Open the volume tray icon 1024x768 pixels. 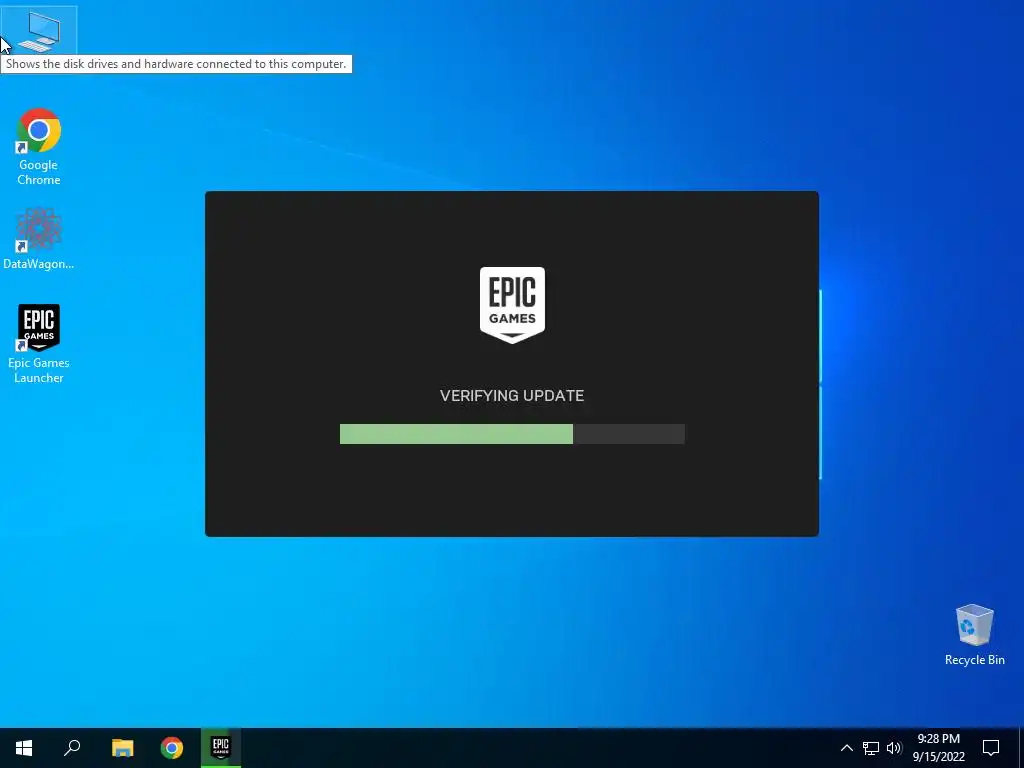[x=894, y=748]
